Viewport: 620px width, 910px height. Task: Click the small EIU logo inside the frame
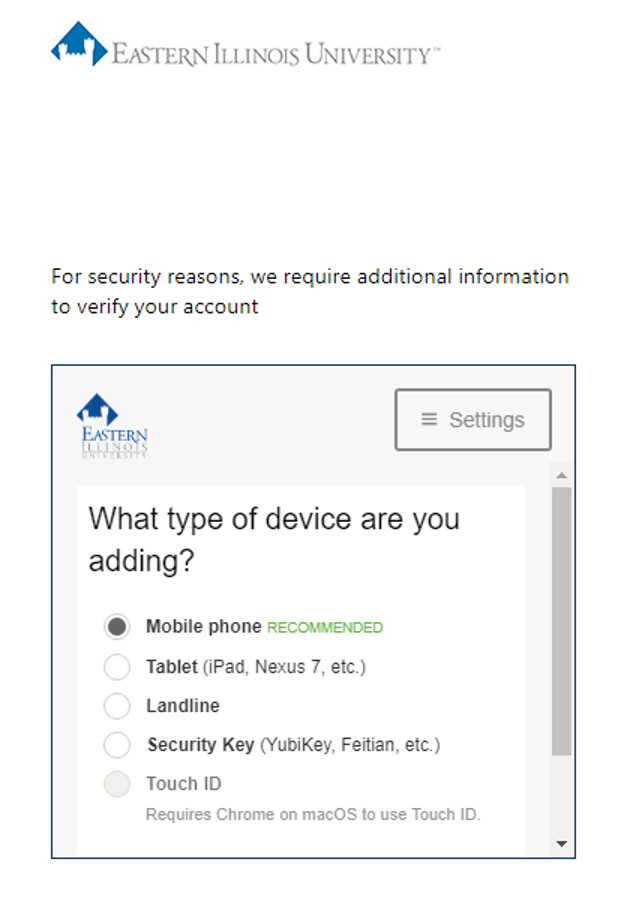pos(112,425)
